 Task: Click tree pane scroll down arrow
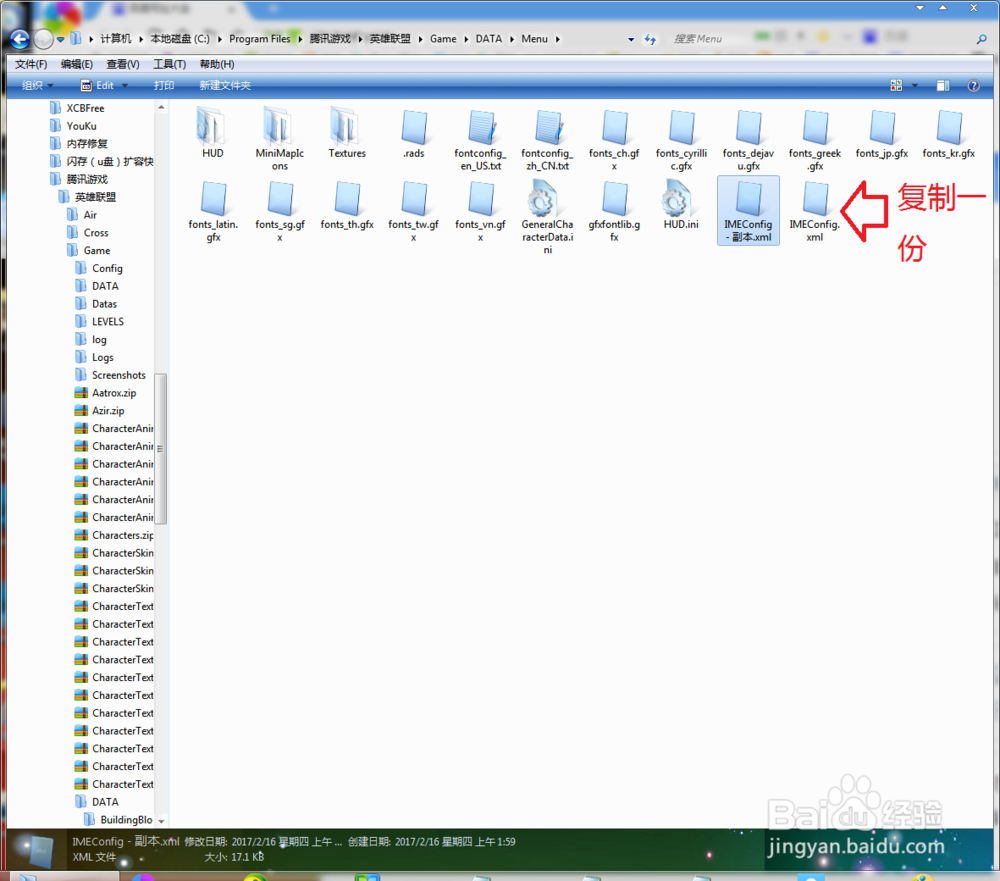[x=161, y=822]
